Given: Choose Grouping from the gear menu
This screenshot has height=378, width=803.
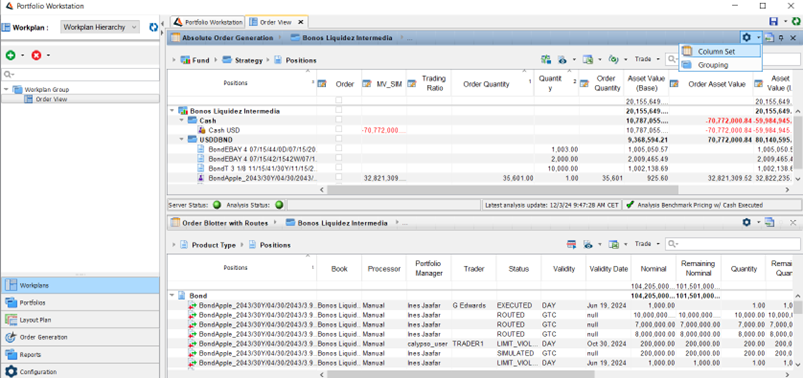Looking at the screenshot, I should point(720,65).
